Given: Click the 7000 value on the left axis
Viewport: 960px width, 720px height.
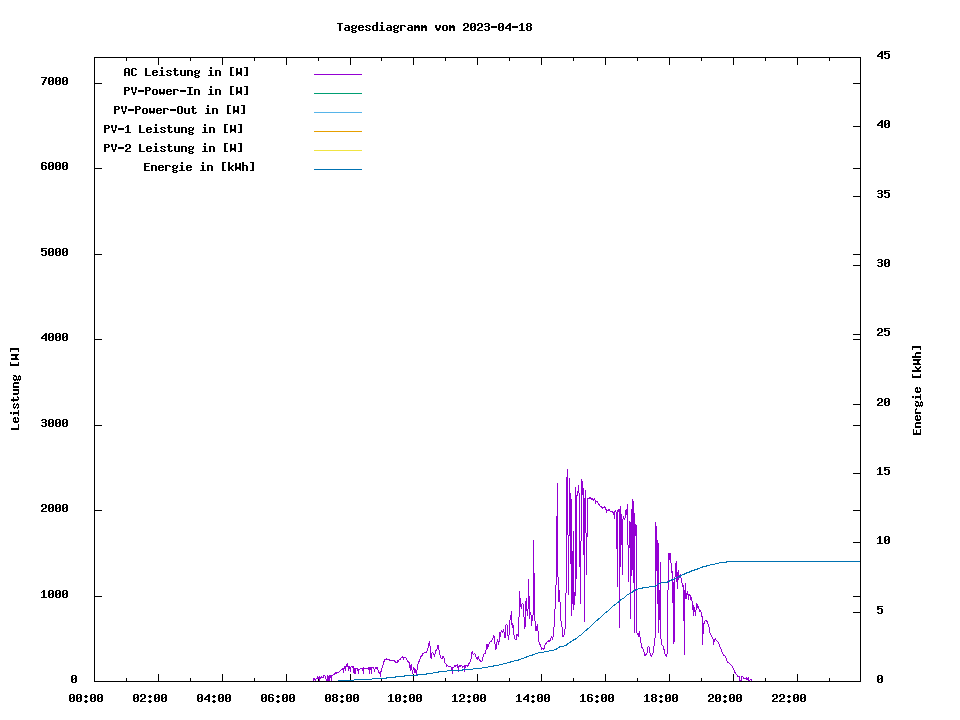Looking at the screenshot, I should (54, 82).
